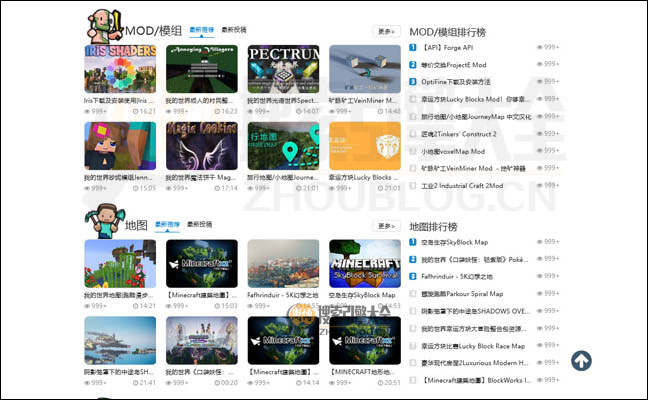Open the 阴影笼罩下的中途岛 map thumbnail

(120, 340)
